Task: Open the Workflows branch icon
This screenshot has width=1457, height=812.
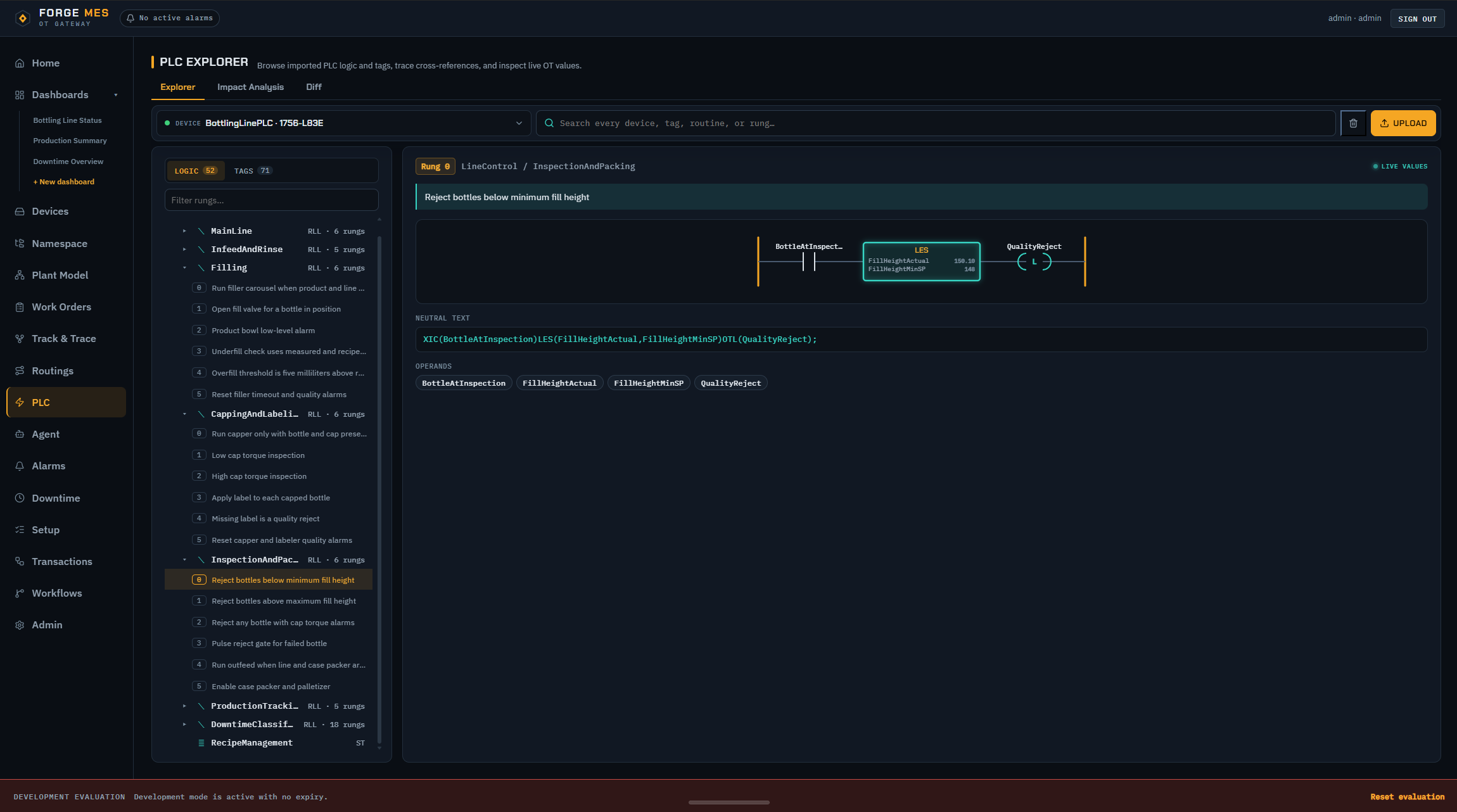Action: click(20, 593)
